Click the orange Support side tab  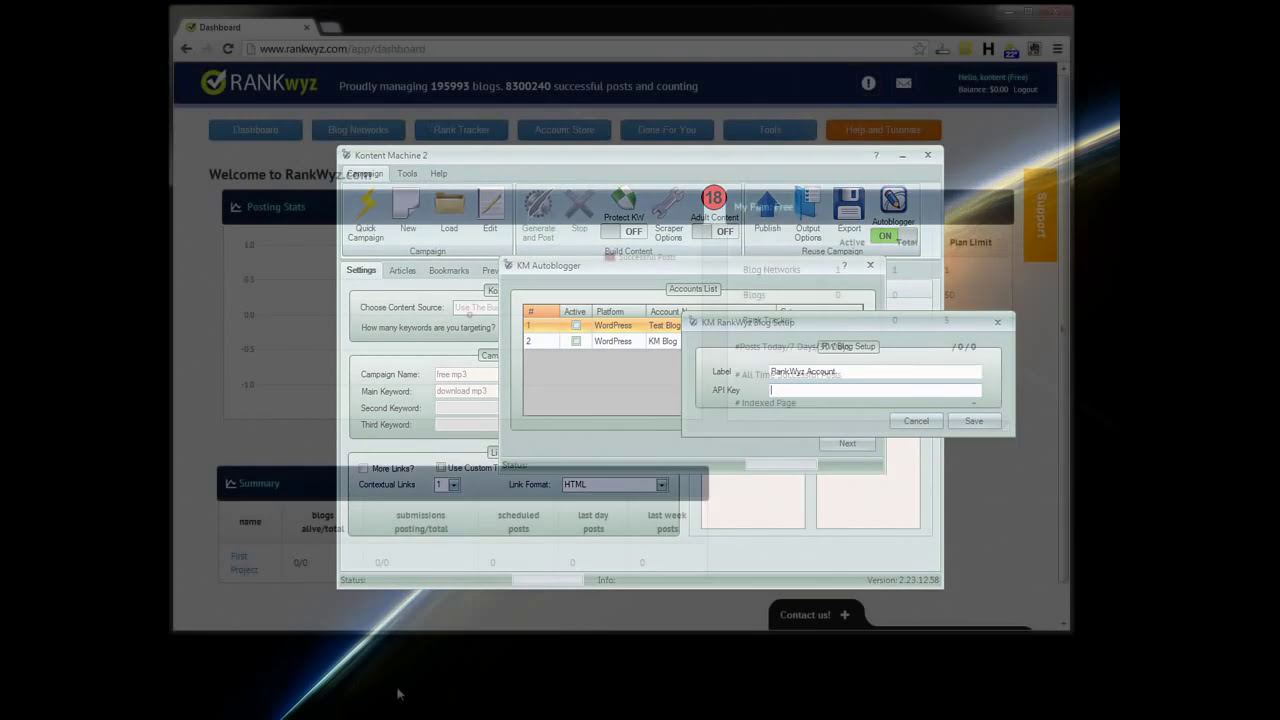click(1040, 215)
